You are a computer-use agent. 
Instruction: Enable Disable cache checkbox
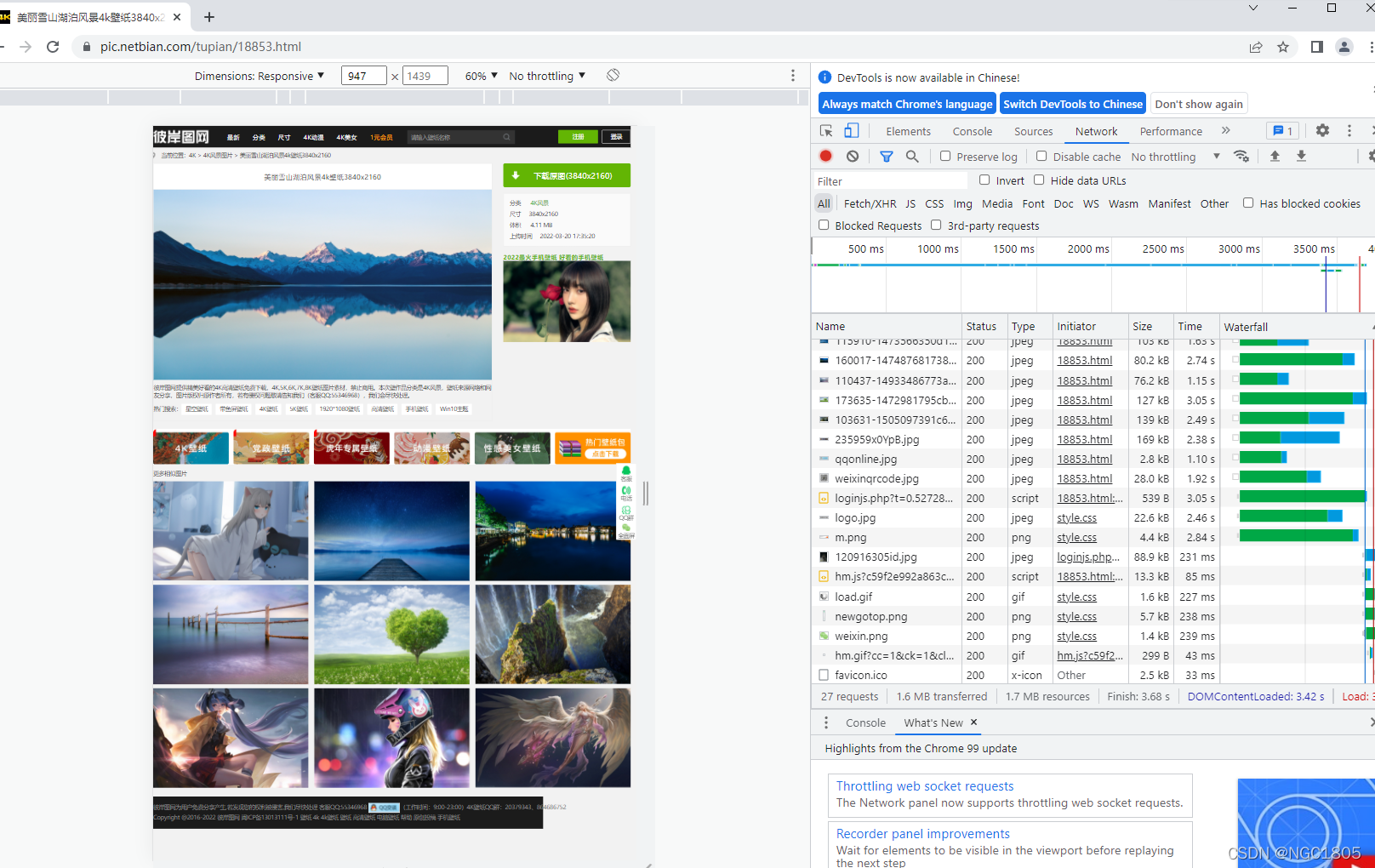tap(1041, 157)
